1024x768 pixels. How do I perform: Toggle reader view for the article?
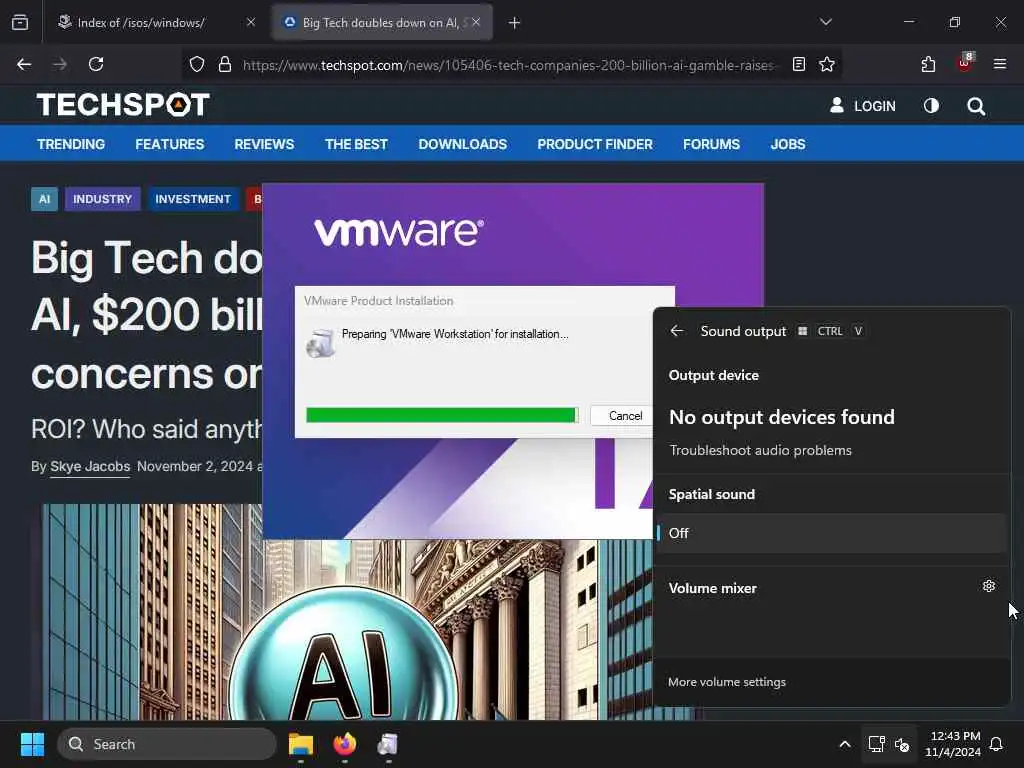click(799, 64)
